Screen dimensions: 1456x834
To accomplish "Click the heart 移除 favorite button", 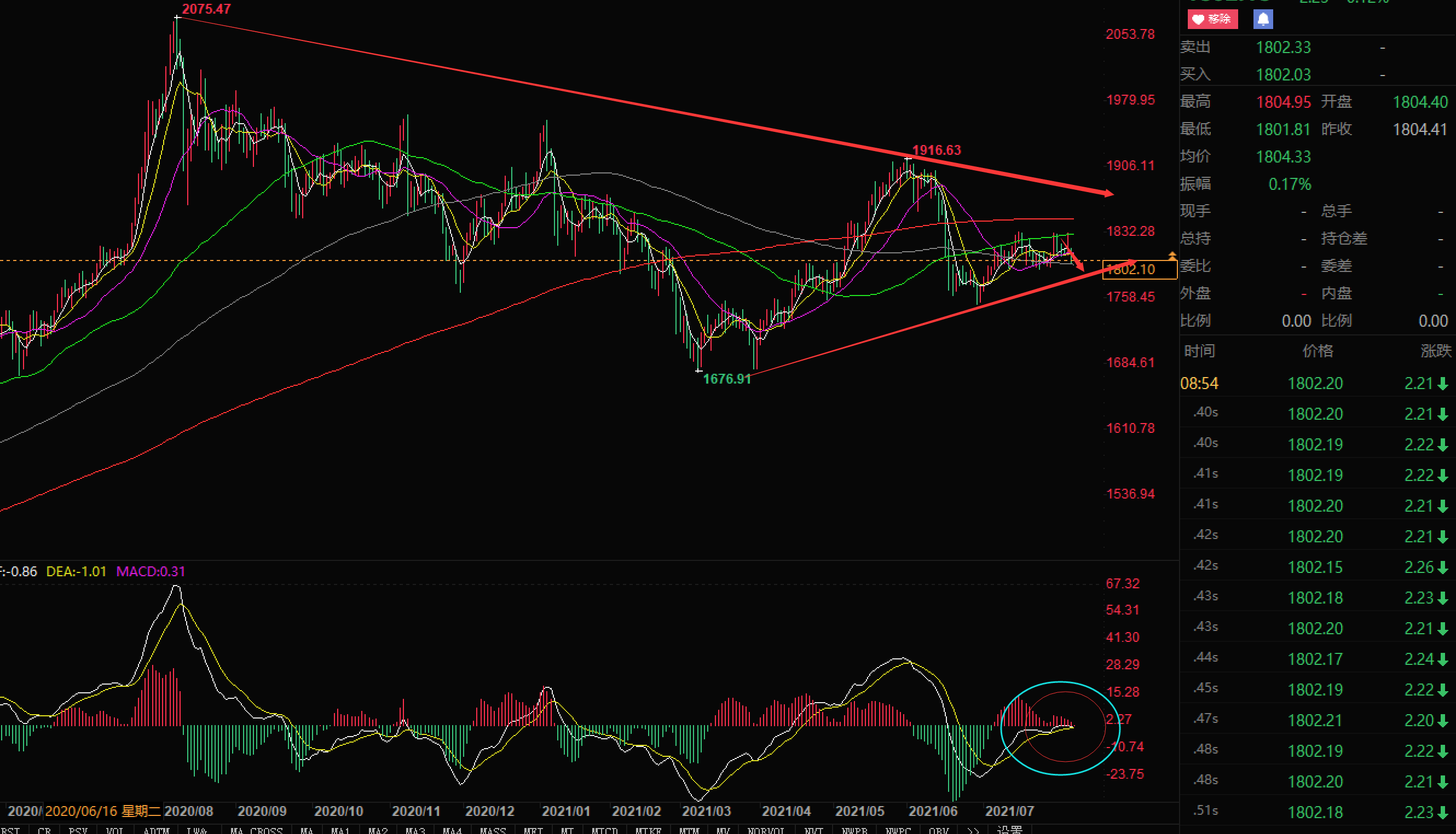I will click(1212, 19).
